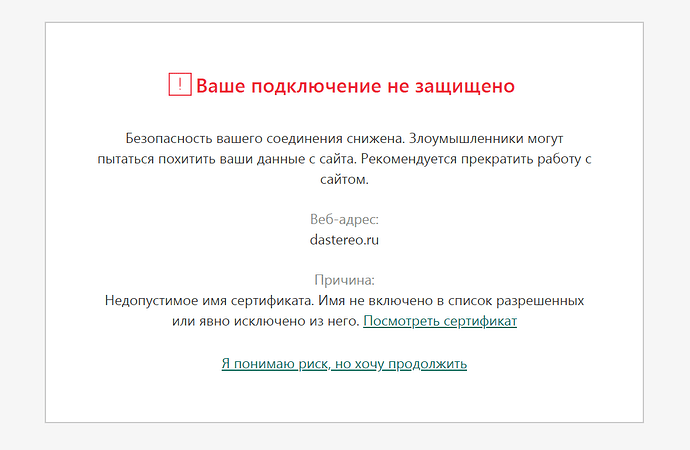The height and width of the screenshot is (450, 690).
Task: Click the red exclamation warning icon
Action: click(180, 85)
